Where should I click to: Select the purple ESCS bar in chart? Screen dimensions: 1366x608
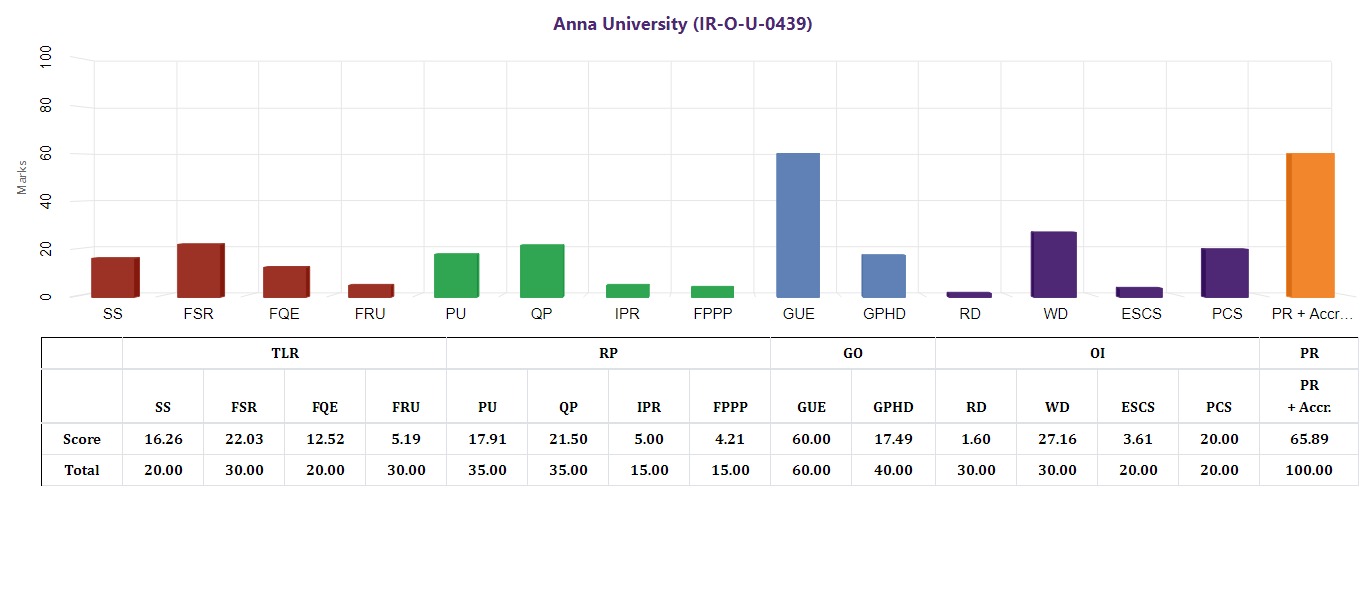pyautogui.click(x=1139, y=292)
